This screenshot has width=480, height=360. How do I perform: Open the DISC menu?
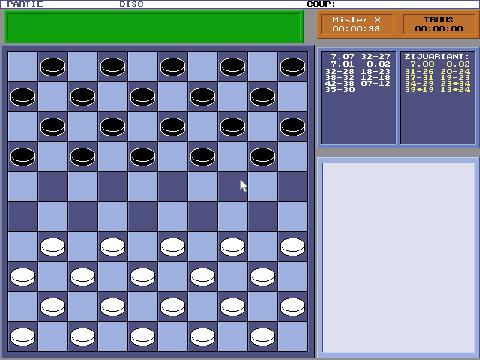(131, 4)
